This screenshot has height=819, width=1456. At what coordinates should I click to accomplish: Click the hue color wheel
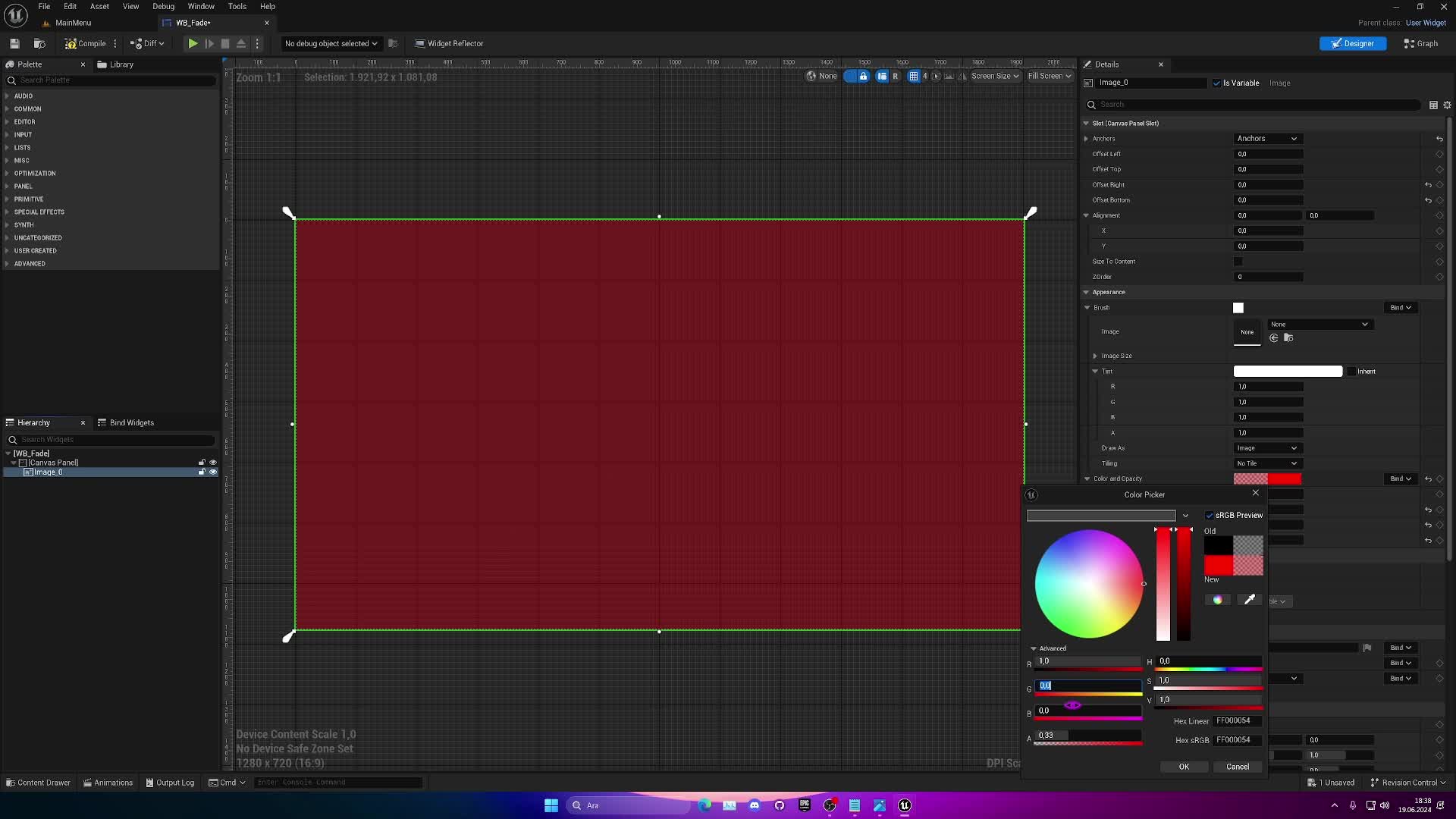pos(1089,584)
